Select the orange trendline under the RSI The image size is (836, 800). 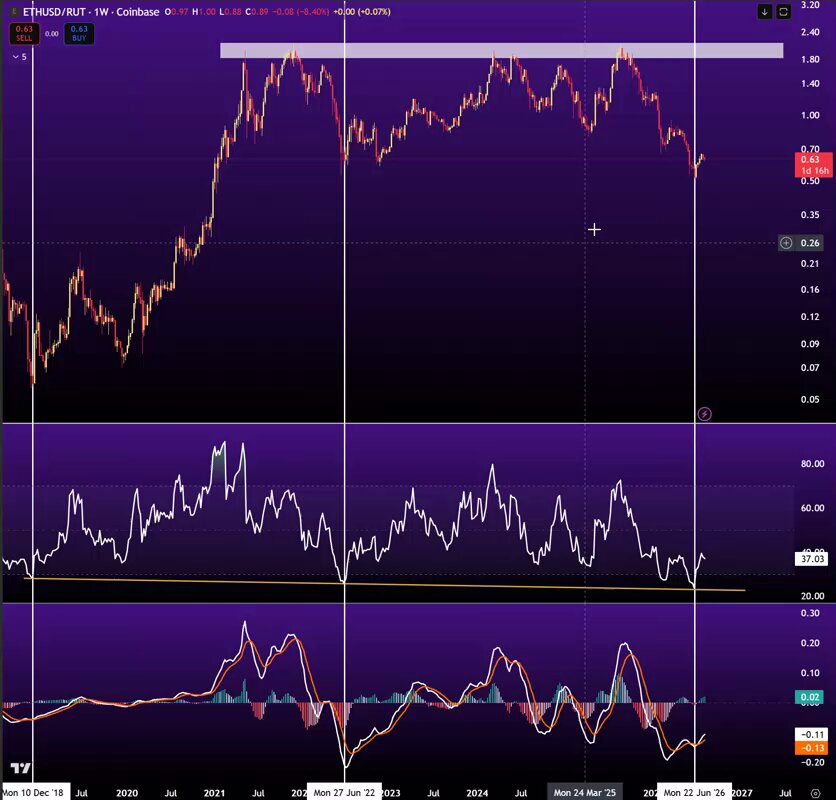[385, 584]
